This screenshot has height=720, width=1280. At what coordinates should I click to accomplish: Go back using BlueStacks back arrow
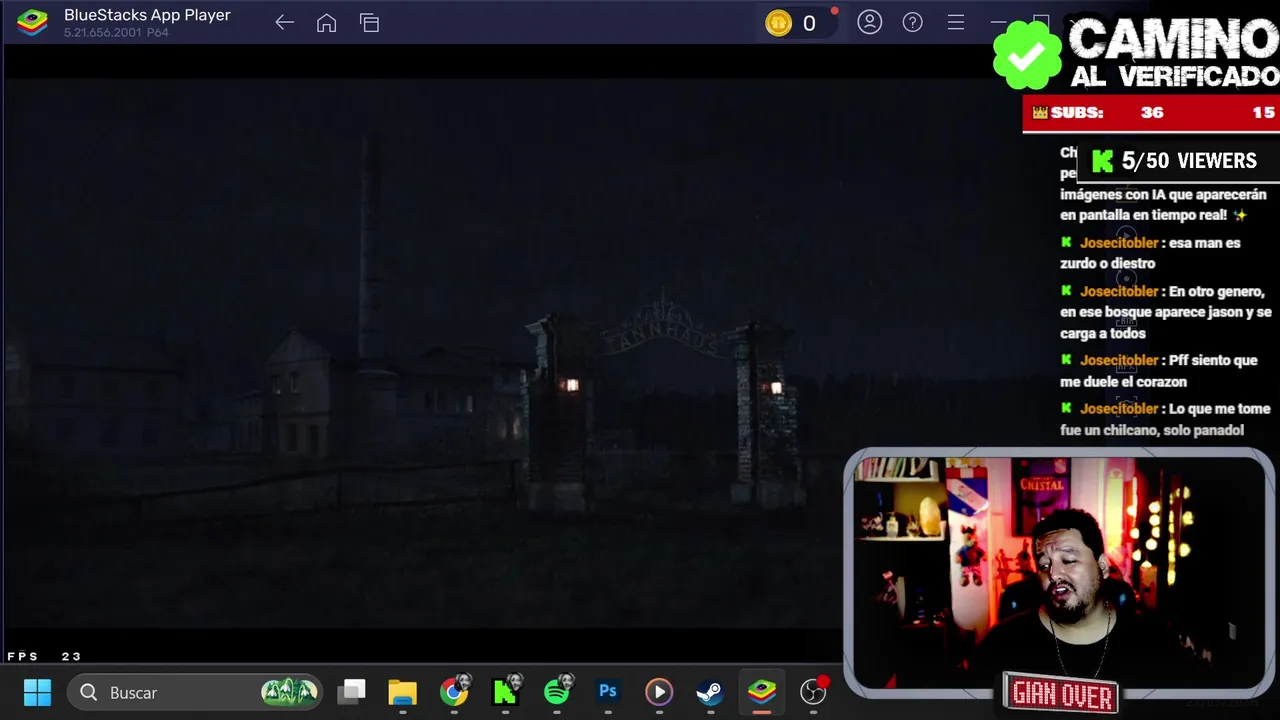tap(284, 23)
